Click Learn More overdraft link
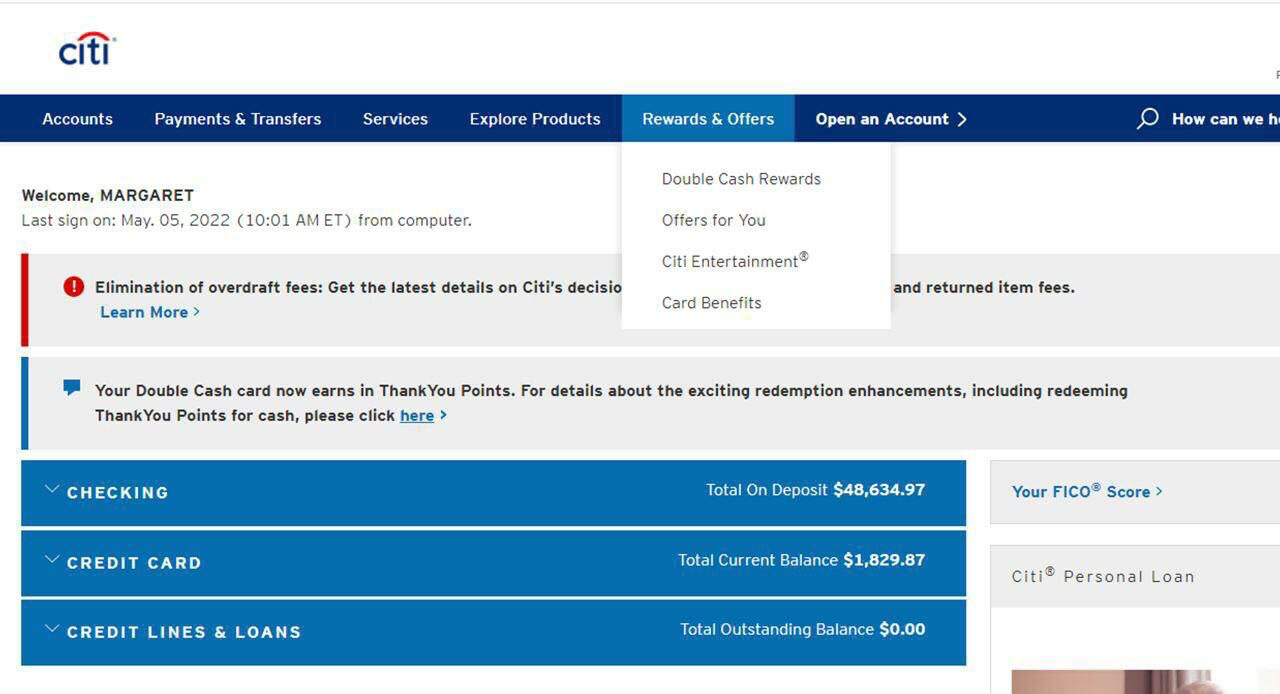Viewport: 1280px width, 694px height. pos(150,312)
